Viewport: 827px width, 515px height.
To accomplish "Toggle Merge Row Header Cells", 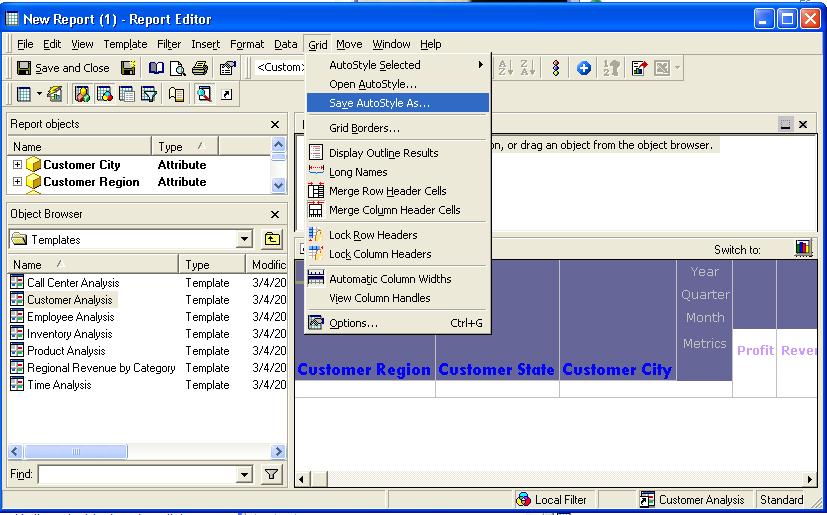I will tap(398, 191).
